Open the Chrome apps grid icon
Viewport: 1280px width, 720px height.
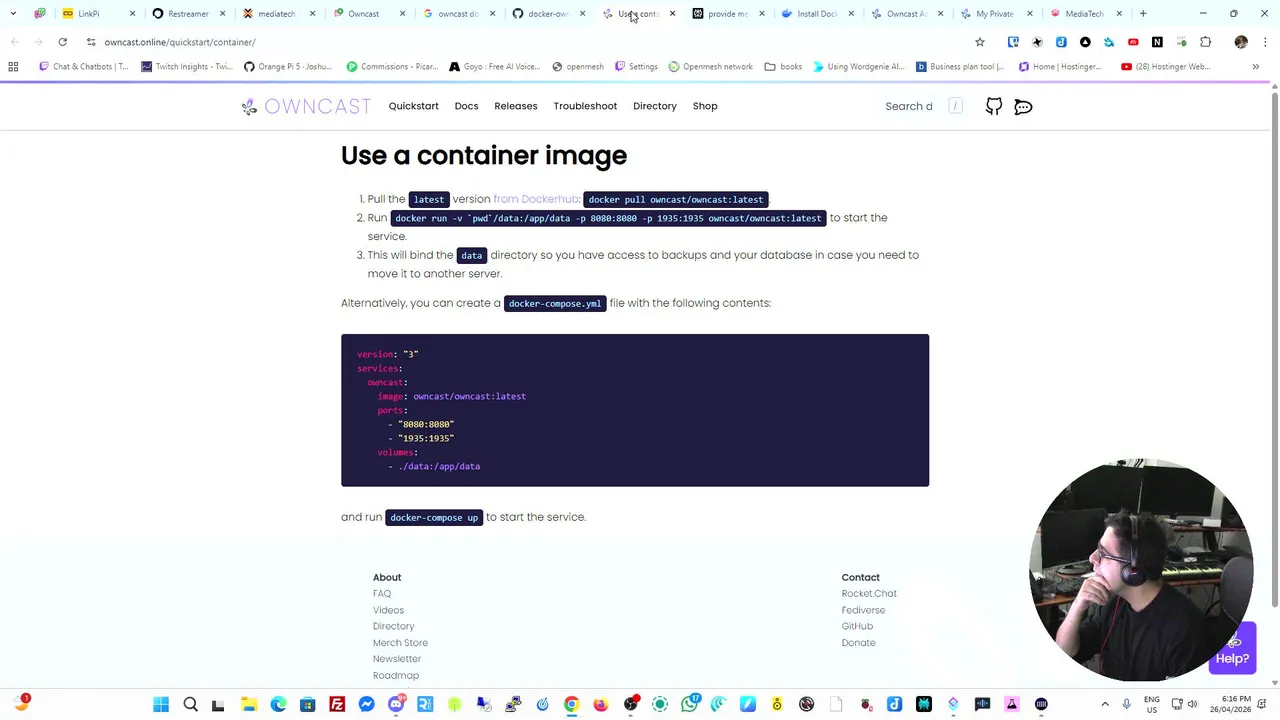click(13, 67)
